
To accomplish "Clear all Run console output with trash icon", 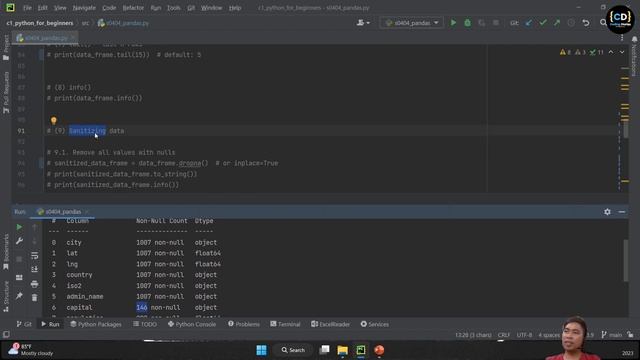I will (35, 298).
